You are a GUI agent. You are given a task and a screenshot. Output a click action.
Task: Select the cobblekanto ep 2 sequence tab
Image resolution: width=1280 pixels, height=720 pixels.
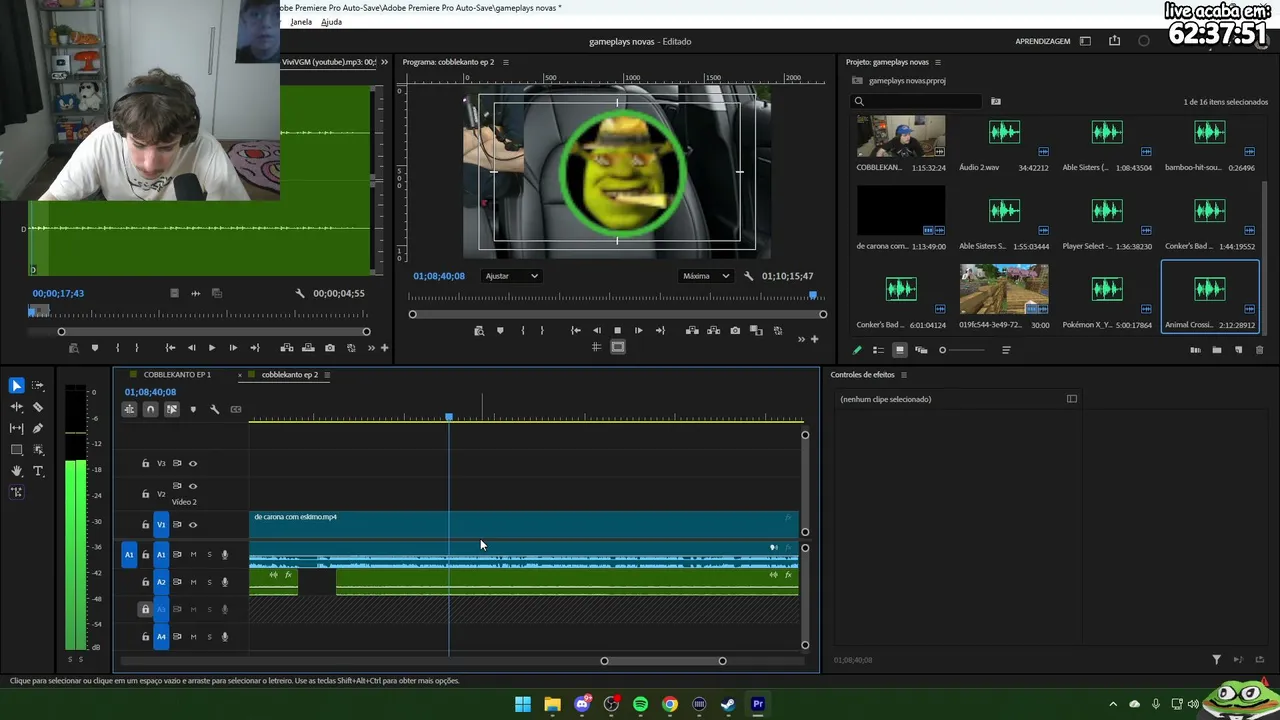290,375
